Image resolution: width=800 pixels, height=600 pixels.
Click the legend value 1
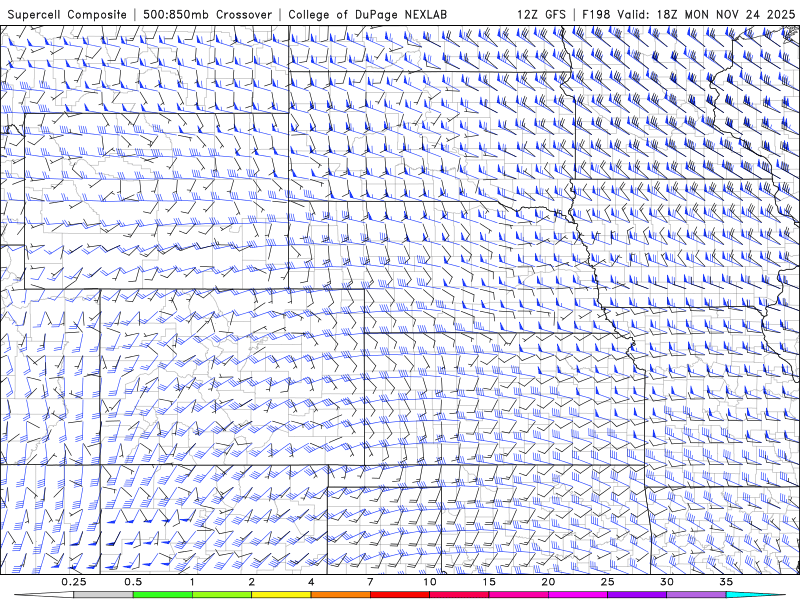(192, 582)
